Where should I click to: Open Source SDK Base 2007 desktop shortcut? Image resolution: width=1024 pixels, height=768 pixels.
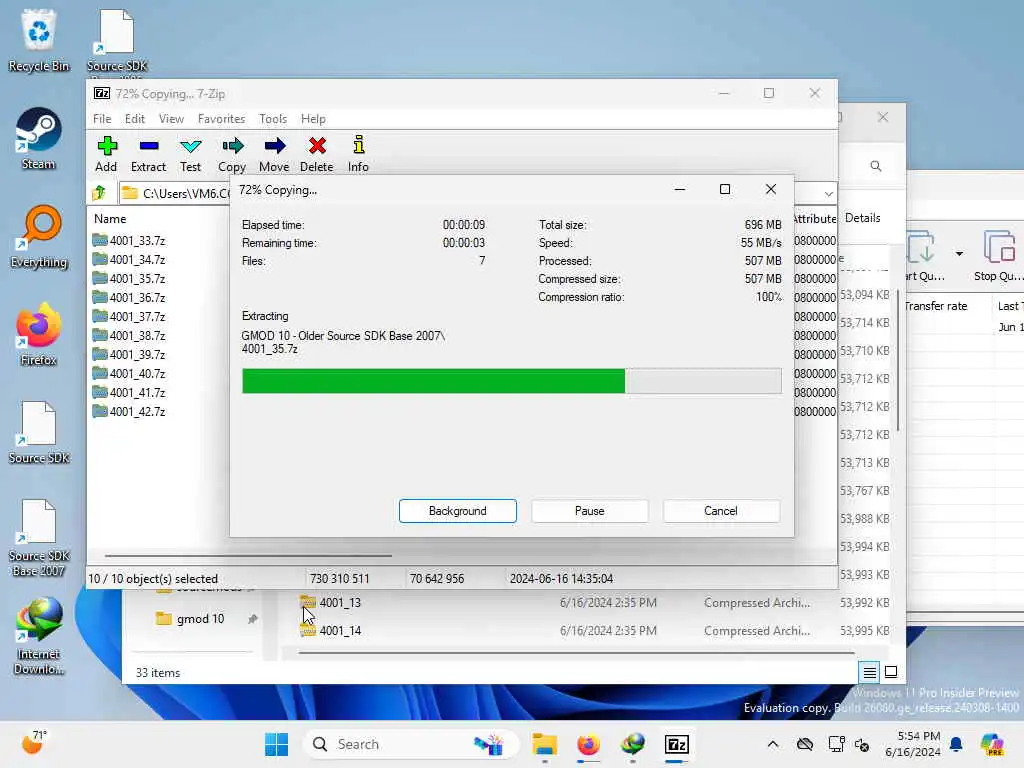point(39,538)
